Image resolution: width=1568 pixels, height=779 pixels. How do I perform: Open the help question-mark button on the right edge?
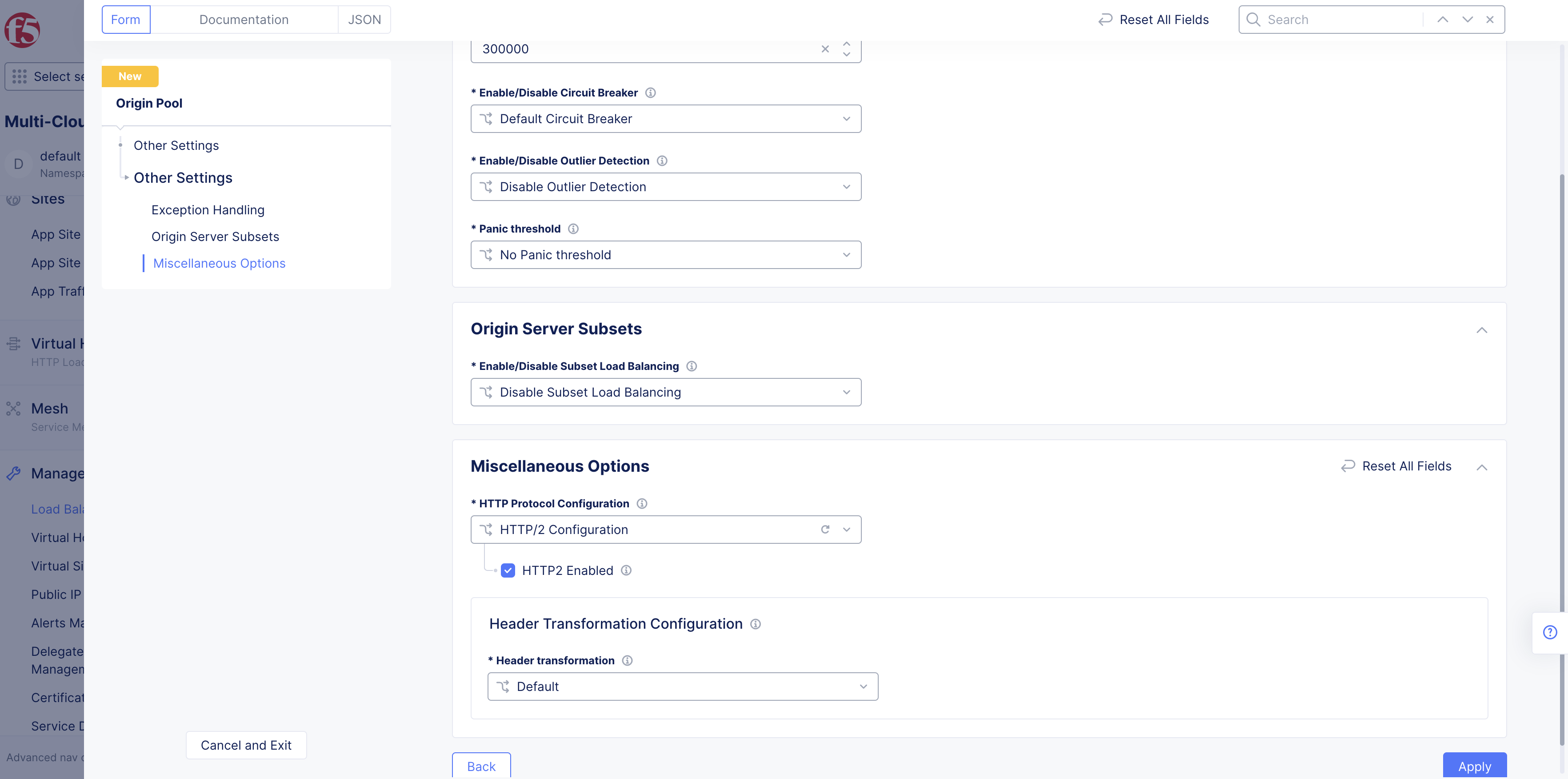[1549, 632]
